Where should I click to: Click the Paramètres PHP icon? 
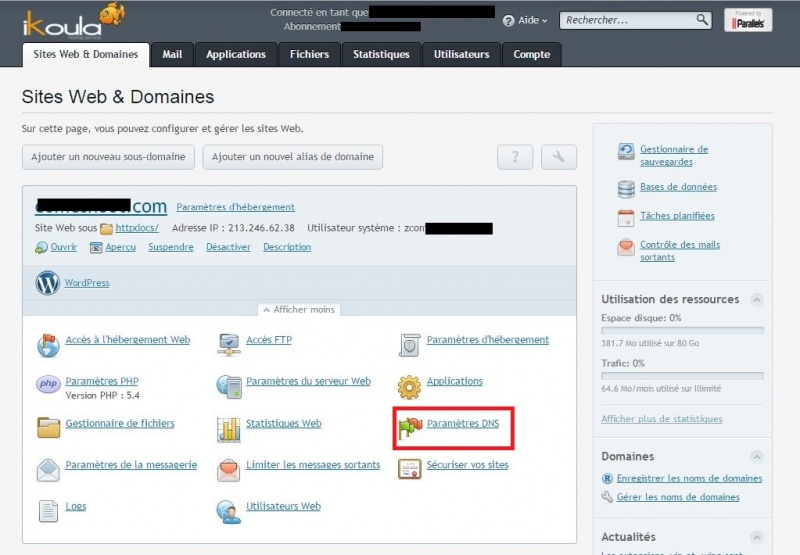[x=48, y=385]
